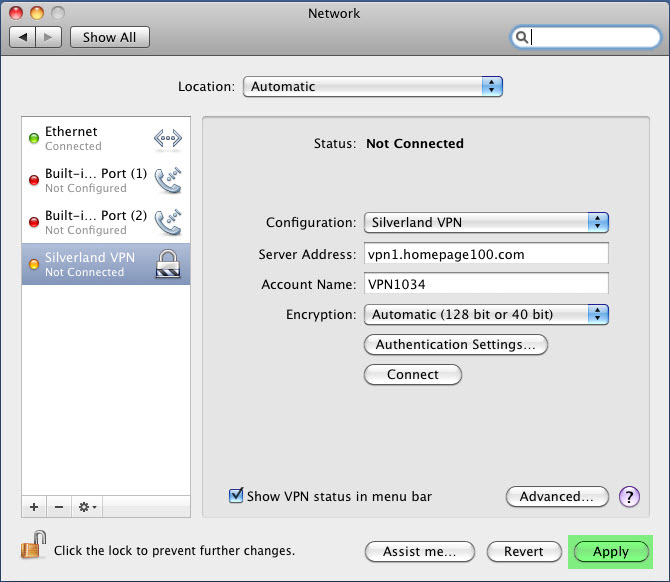Remove selected service with minus button
670x582 pixels.
pos(59,507)
